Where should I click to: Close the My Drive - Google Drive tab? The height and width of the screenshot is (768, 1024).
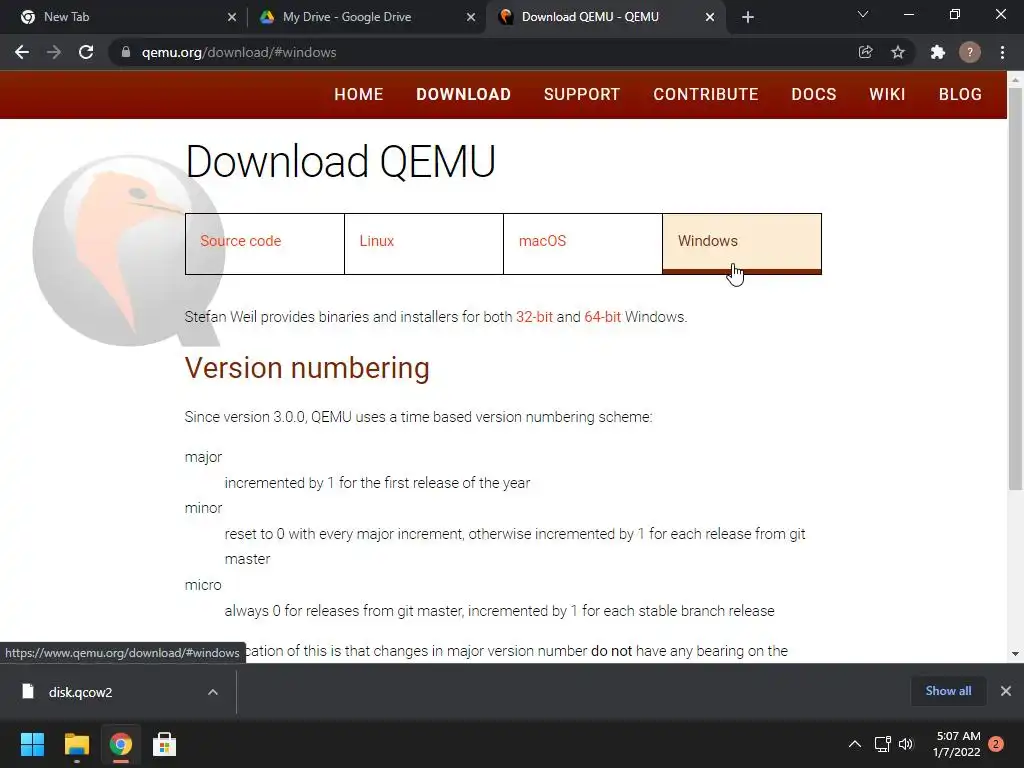(471, 18)
